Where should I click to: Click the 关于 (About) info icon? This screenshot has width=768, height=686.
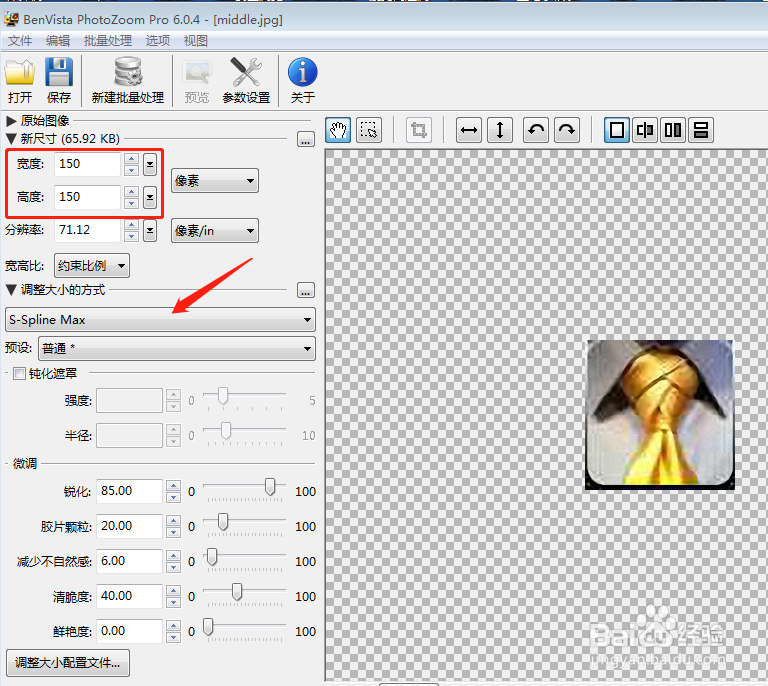coord(302,72)
